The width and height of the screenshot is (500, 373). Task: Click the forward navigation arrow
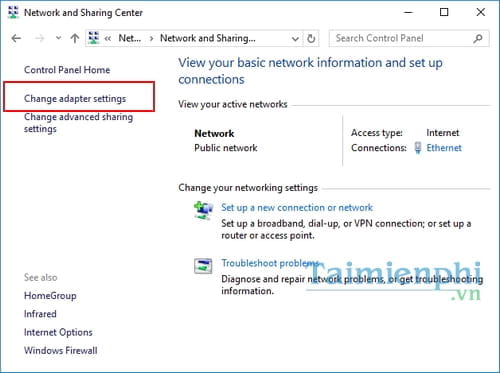tap(40, 38)
